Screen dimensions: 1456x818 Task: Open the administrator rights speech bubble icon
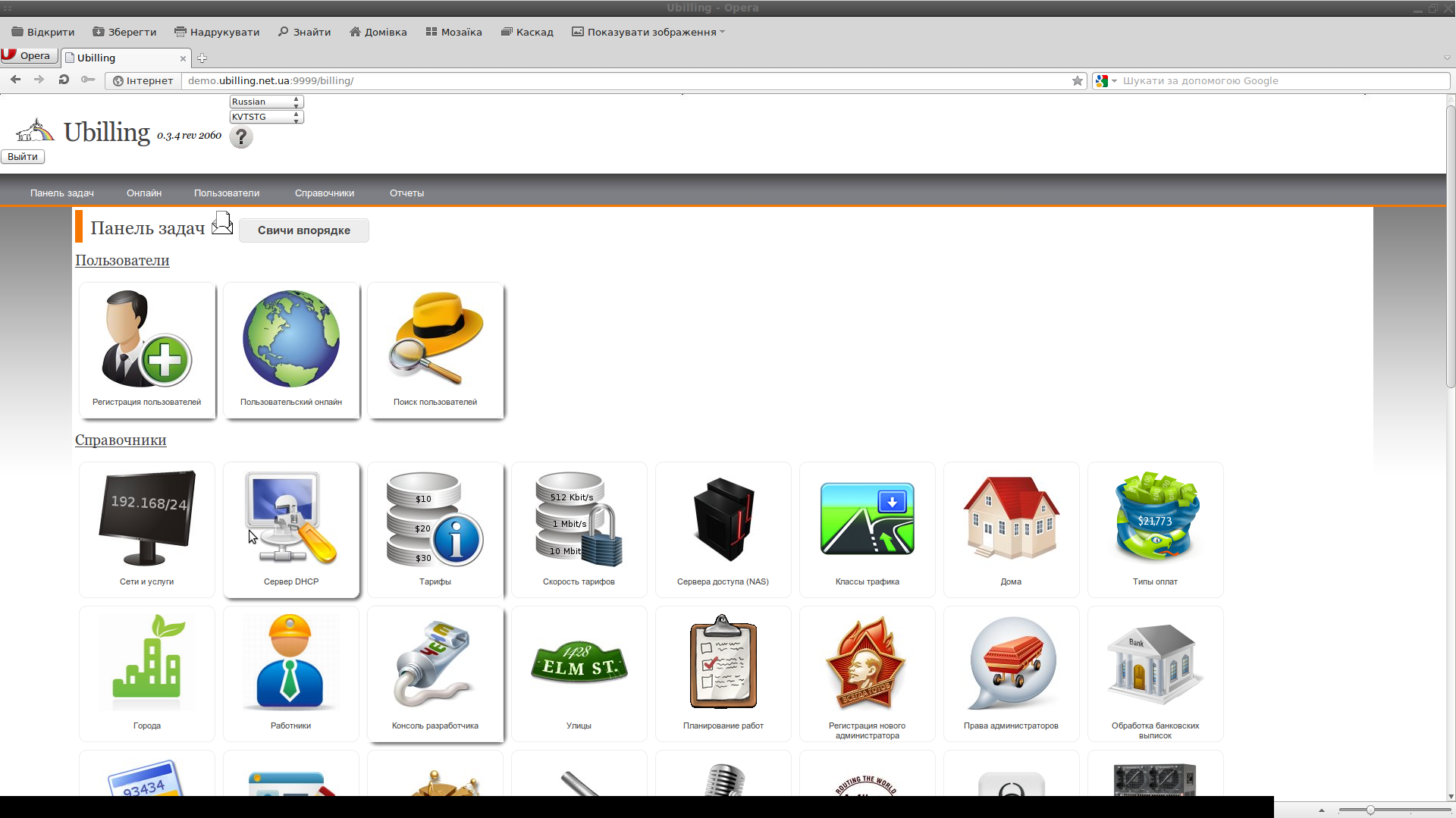(x=1012, y=662)
